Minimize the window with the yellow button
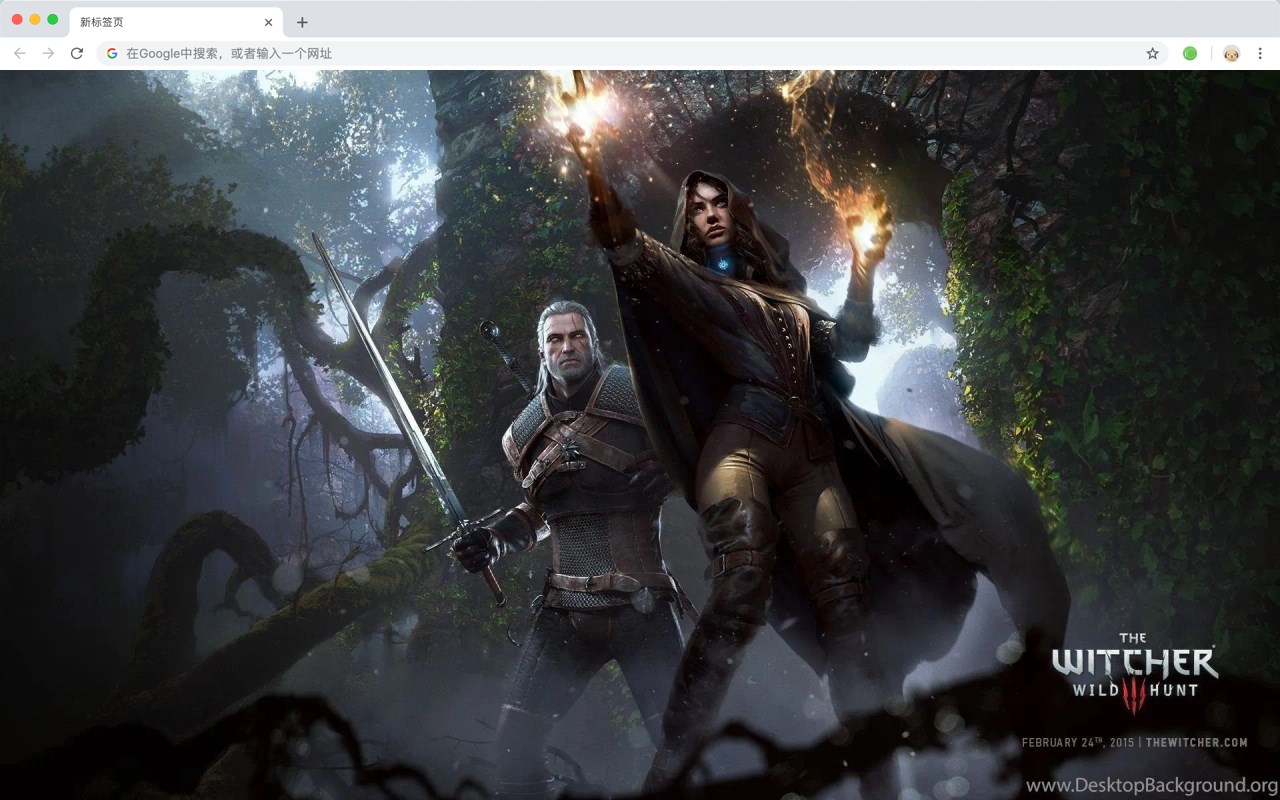Viewport: 1280px width, 800px height. [x=35, y=19]
